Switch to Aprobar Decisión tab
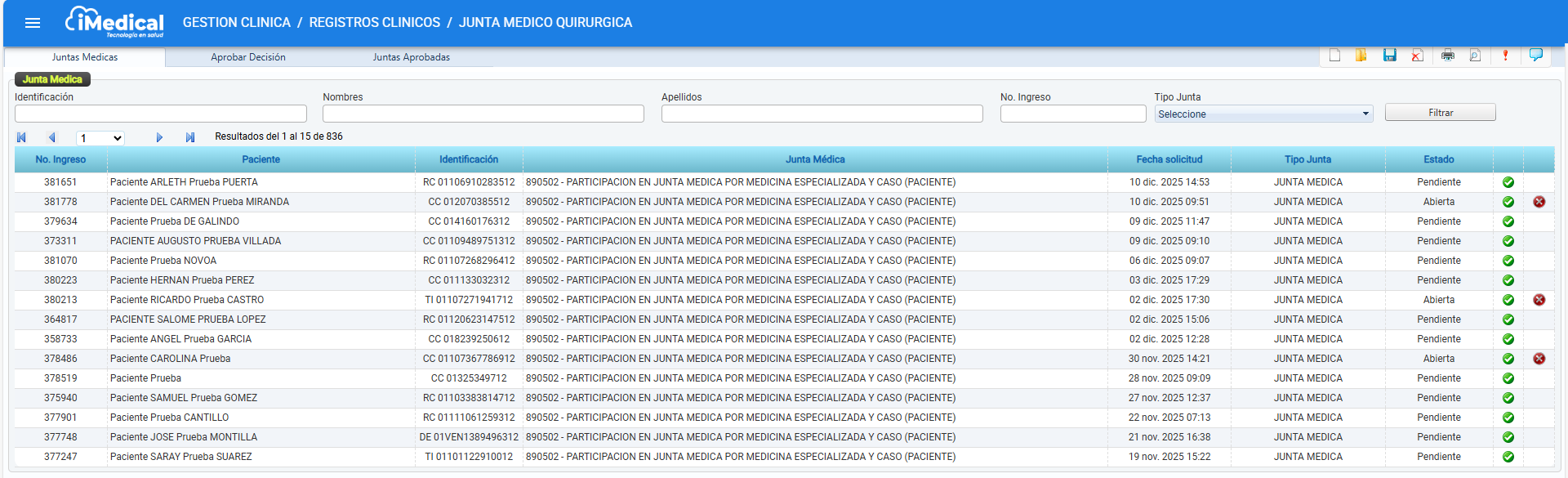This screenshot has width=1568, height=478. [x=248, y=57]
